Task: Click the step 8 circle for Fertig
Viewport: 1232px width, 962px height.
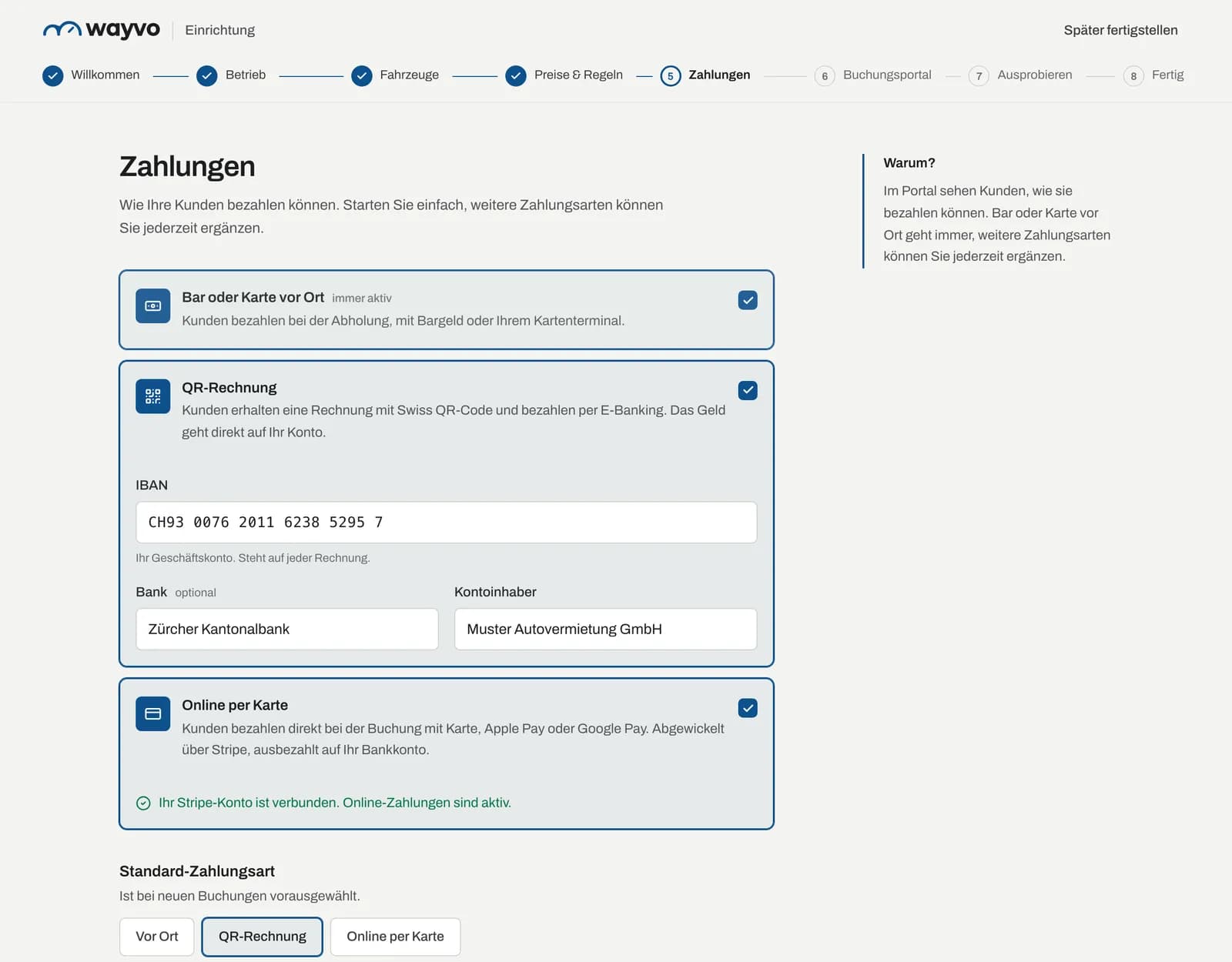Action: click(1133, 75)
